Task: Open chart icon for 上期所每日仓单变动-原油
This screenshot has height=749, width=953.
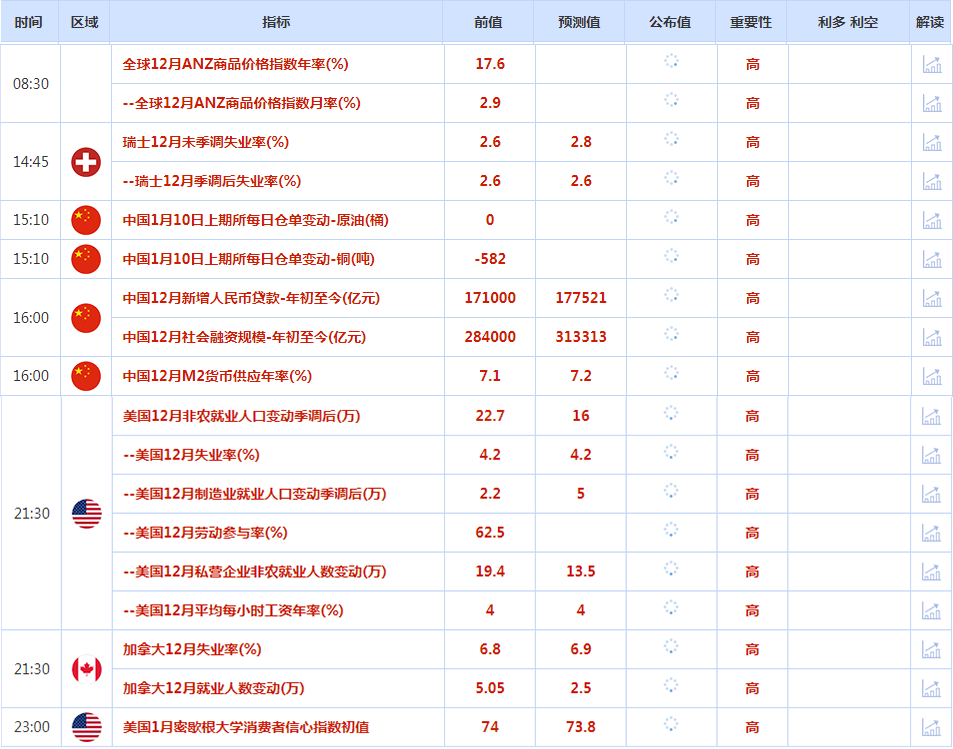Action: [x=932, y=219]
